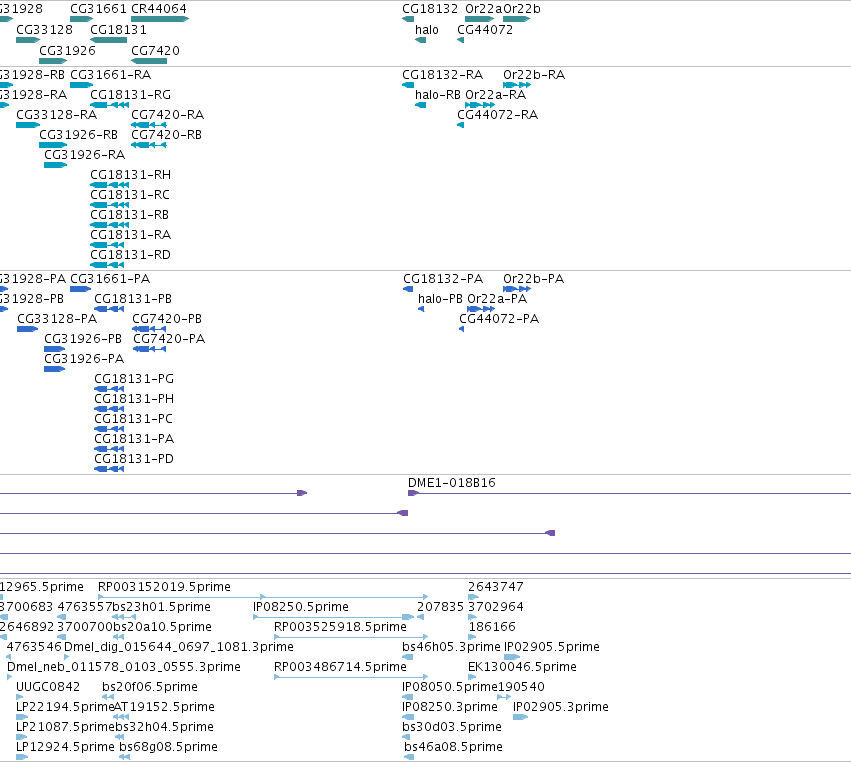Click the CG18131-RC transcript label
This screenshot has height=762, width=851.
pos(130,195)
